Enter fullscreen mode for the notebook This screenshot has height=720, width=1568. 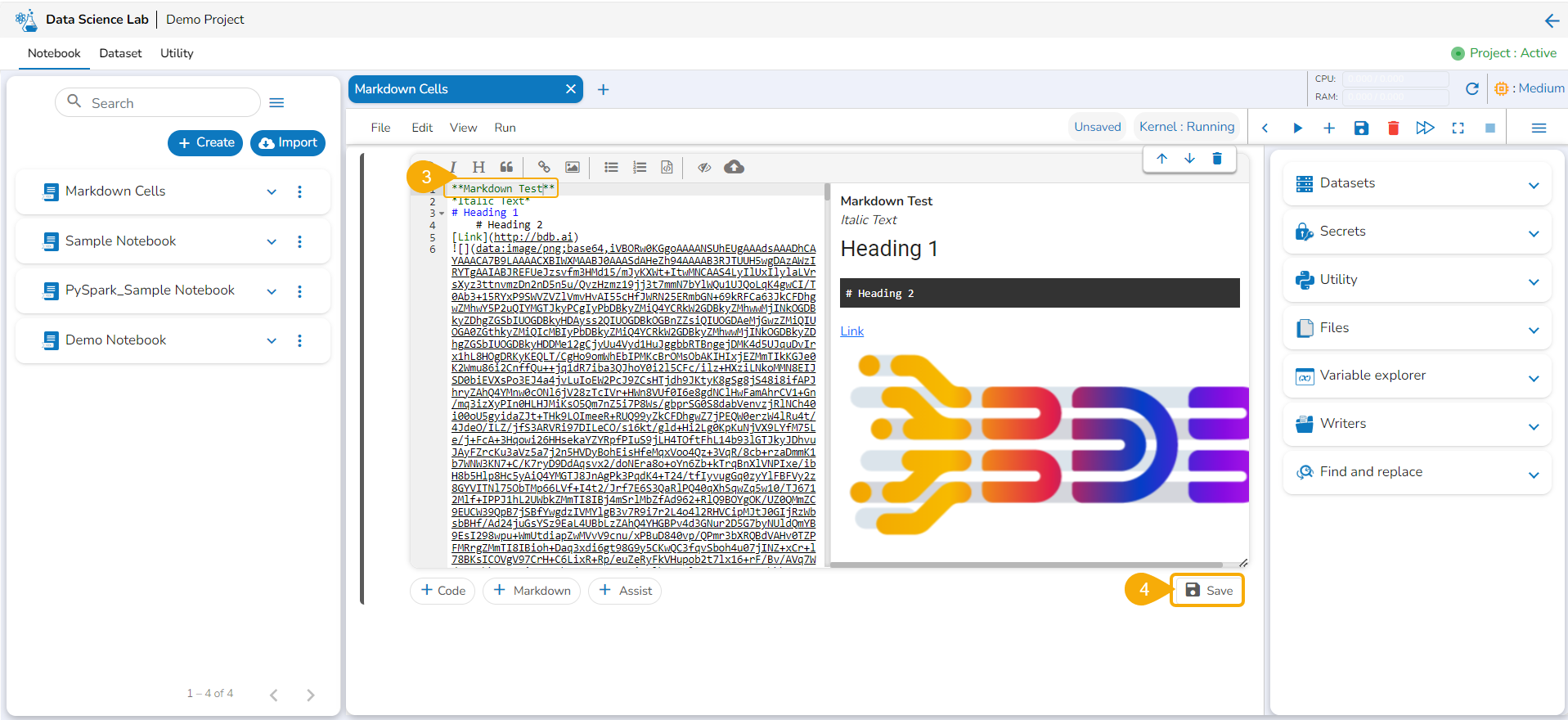coord(1458,128)
